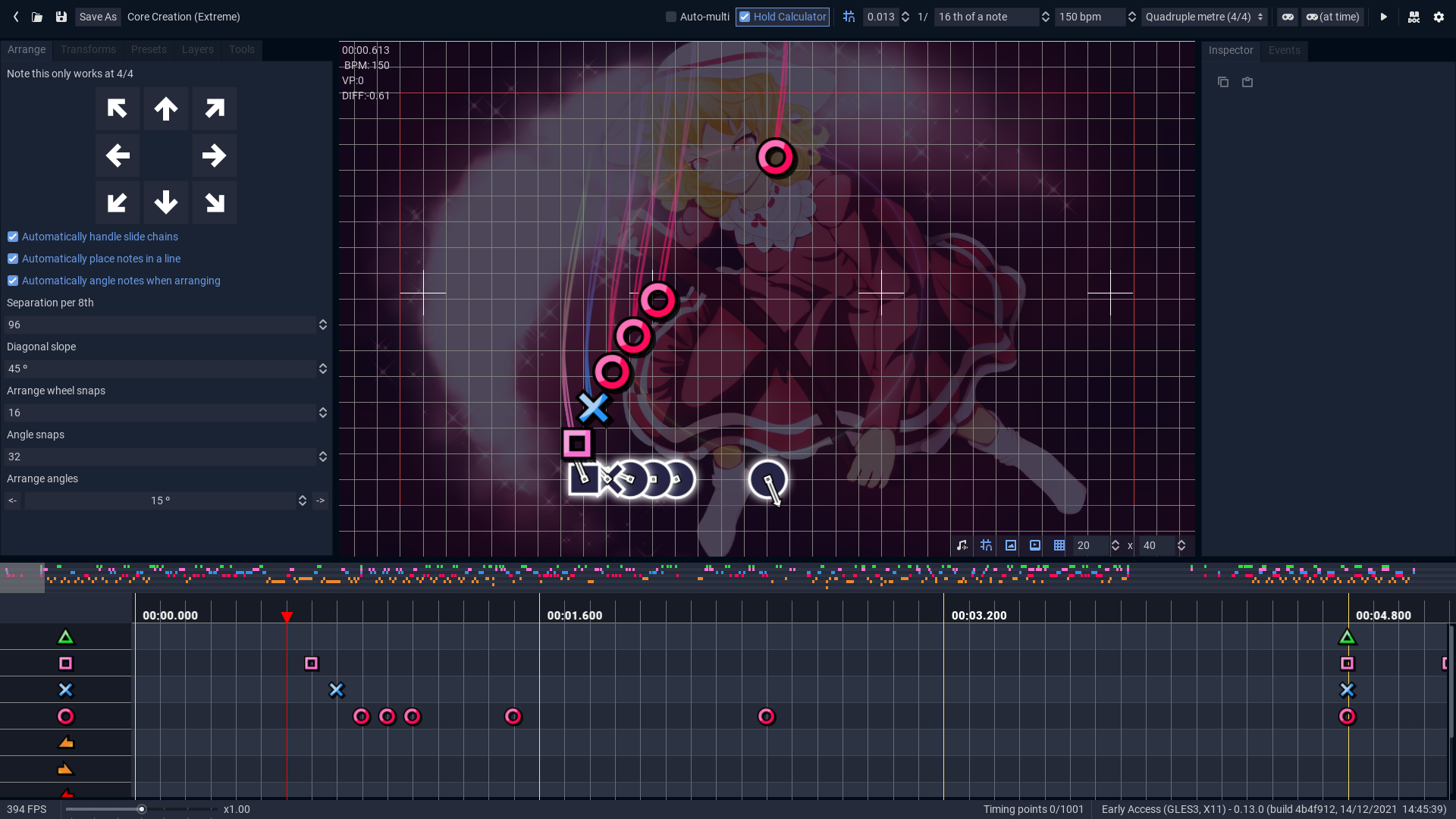
Task: Arrange notes with the up arrow
Action: coord(166,108)
